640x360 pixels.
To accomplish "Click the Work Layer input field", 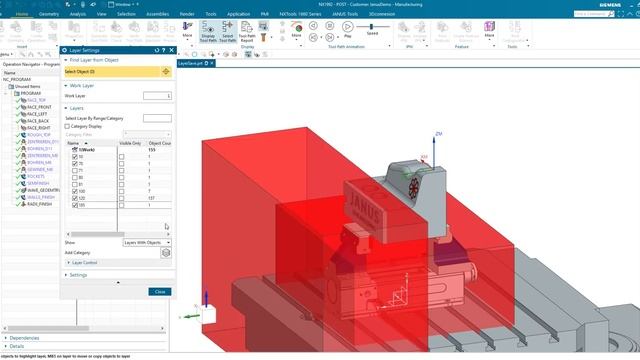I will coord(157,96).
